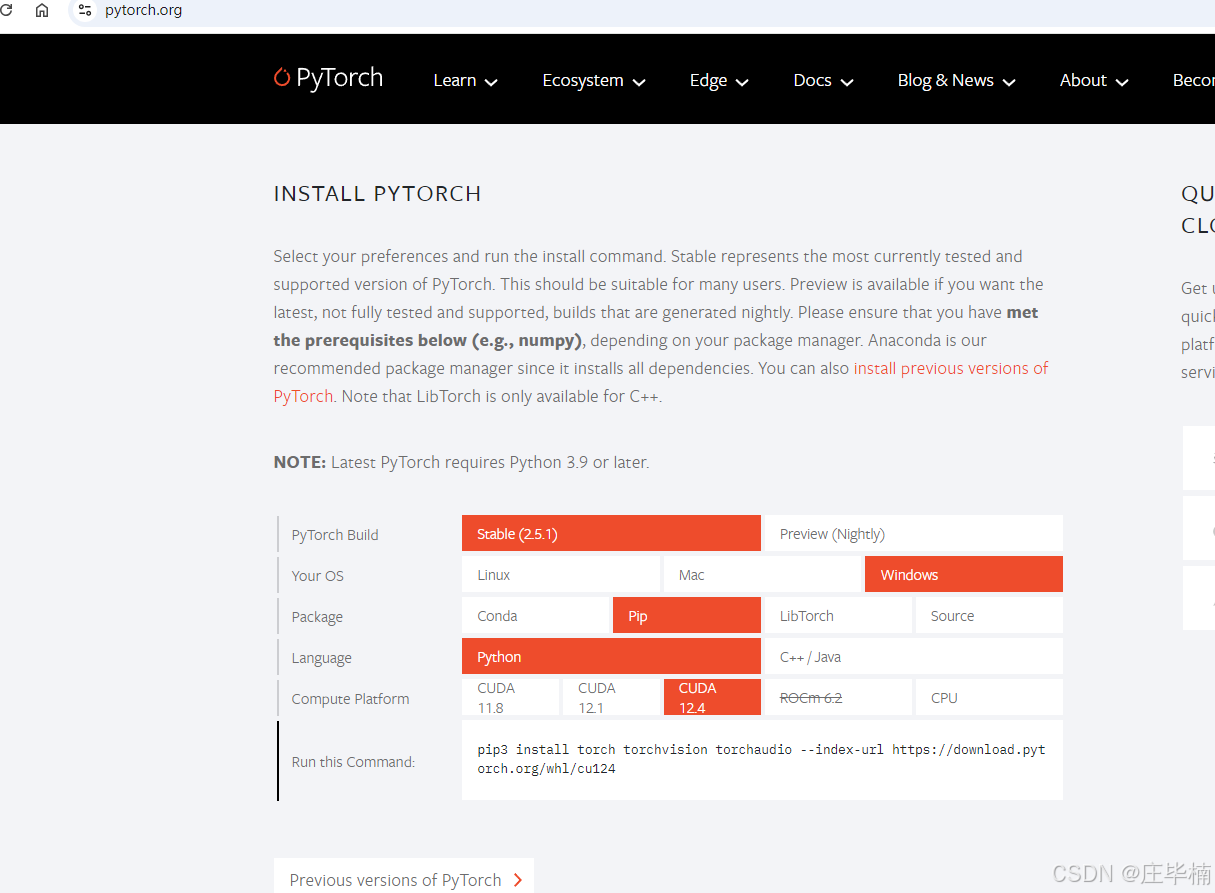Screen dimensions: 1215x893
Task: Expand the Ecosystem menu
Action: click(594, 81)
